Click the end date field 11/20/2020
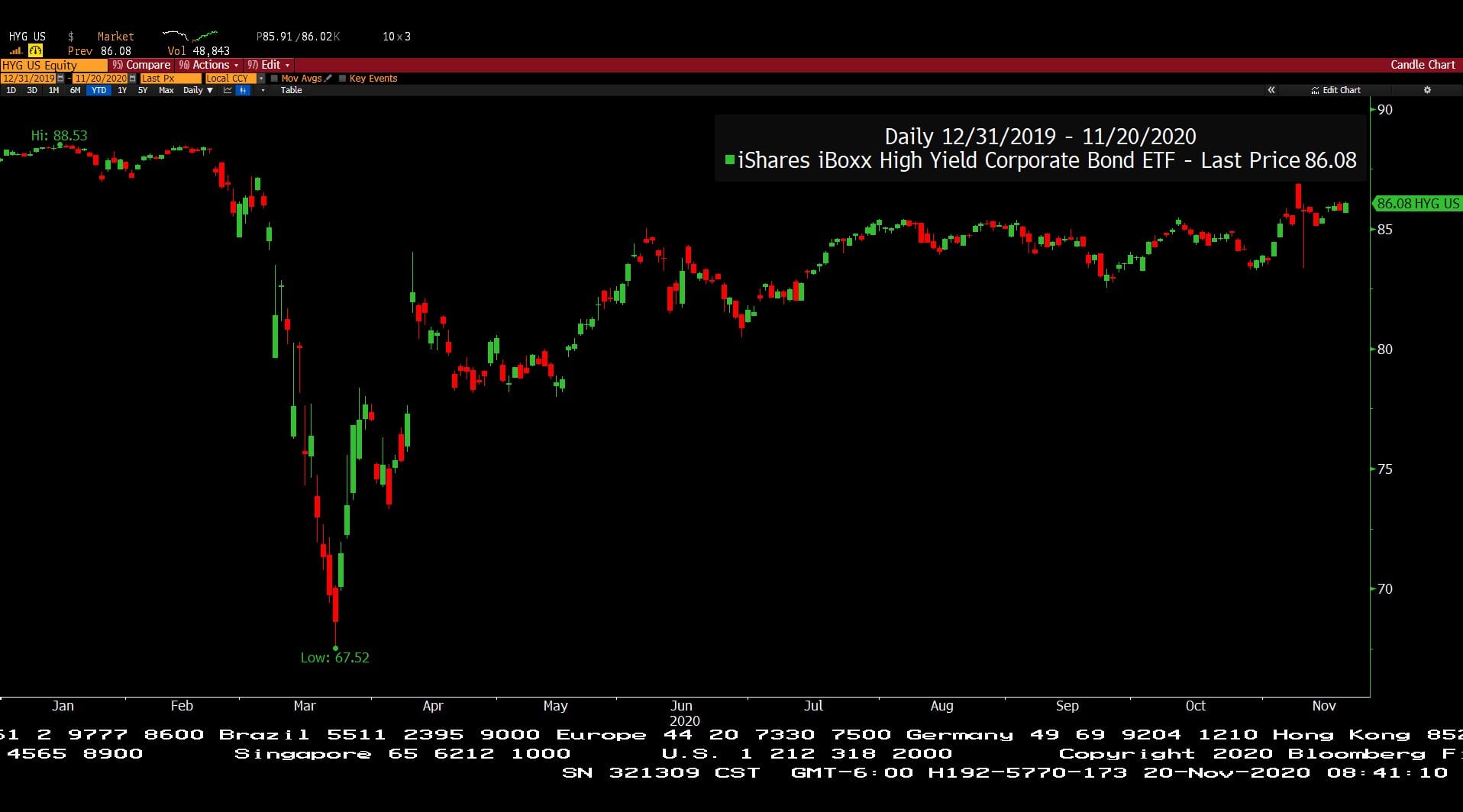 (x=100, y=79)
